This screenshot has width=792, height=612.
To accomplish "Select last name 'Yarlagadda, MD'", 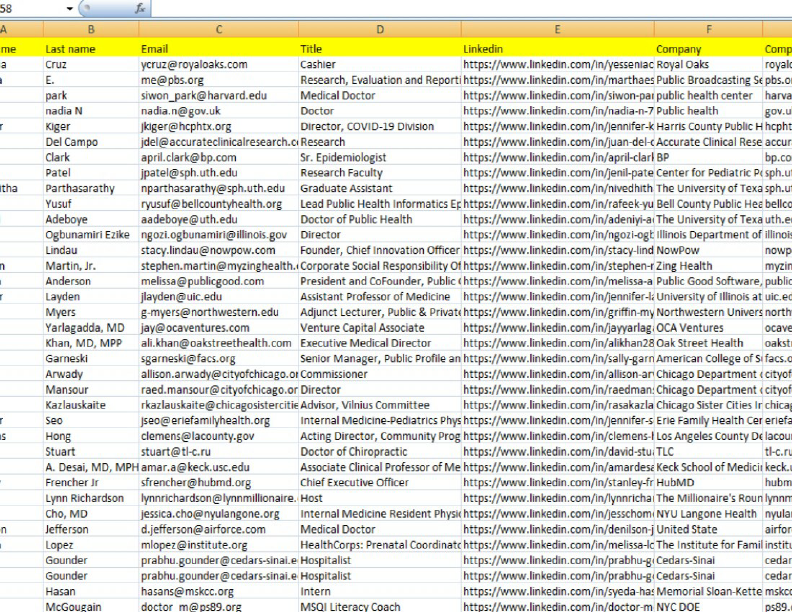I will (x=91, y=328).
